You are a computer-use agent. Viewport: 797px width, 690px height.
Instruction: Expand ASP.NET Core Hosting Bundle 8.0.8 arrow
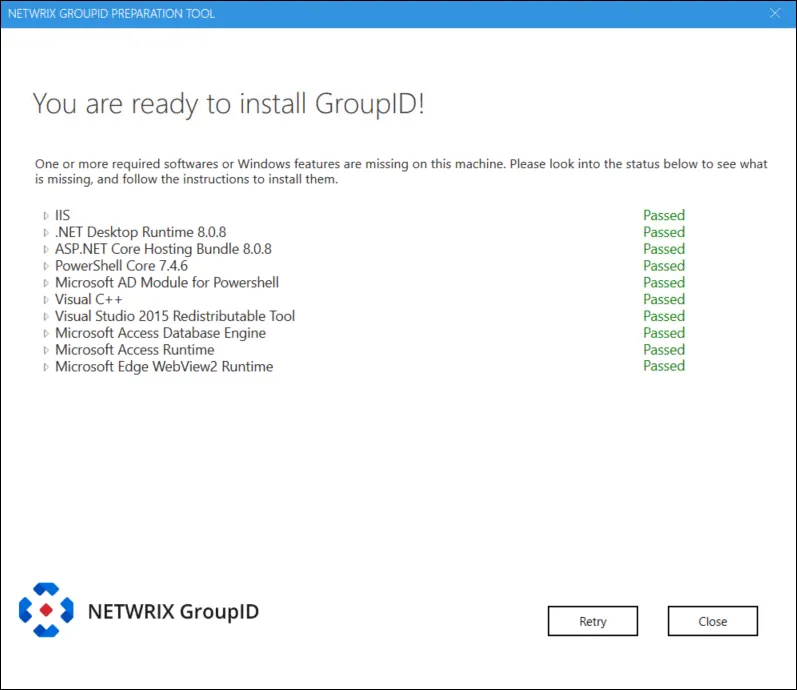(46, 249)
